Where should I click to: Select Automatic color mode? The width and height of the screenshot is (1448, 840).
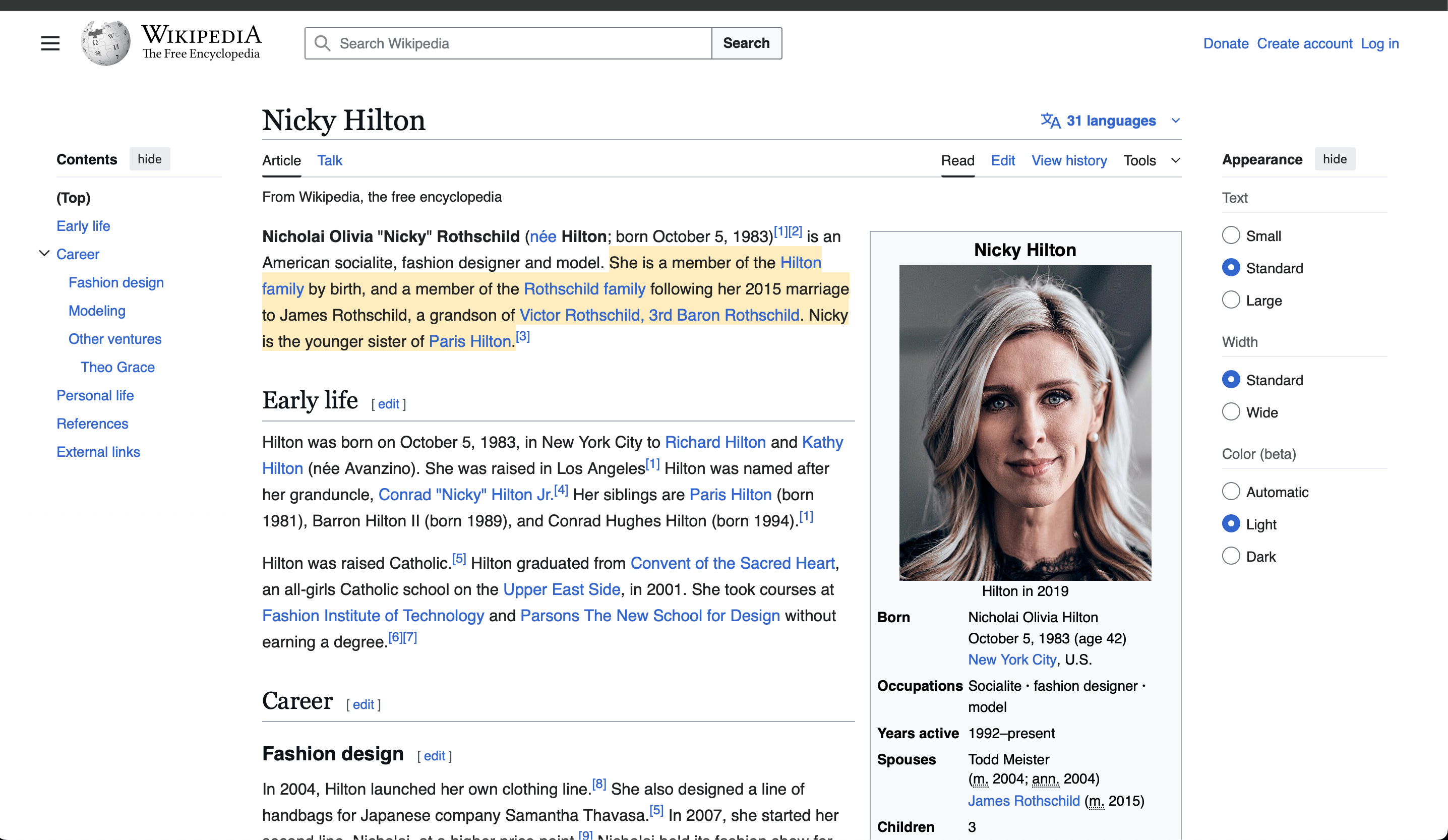pyautogui.click(x=1230, y=492)
